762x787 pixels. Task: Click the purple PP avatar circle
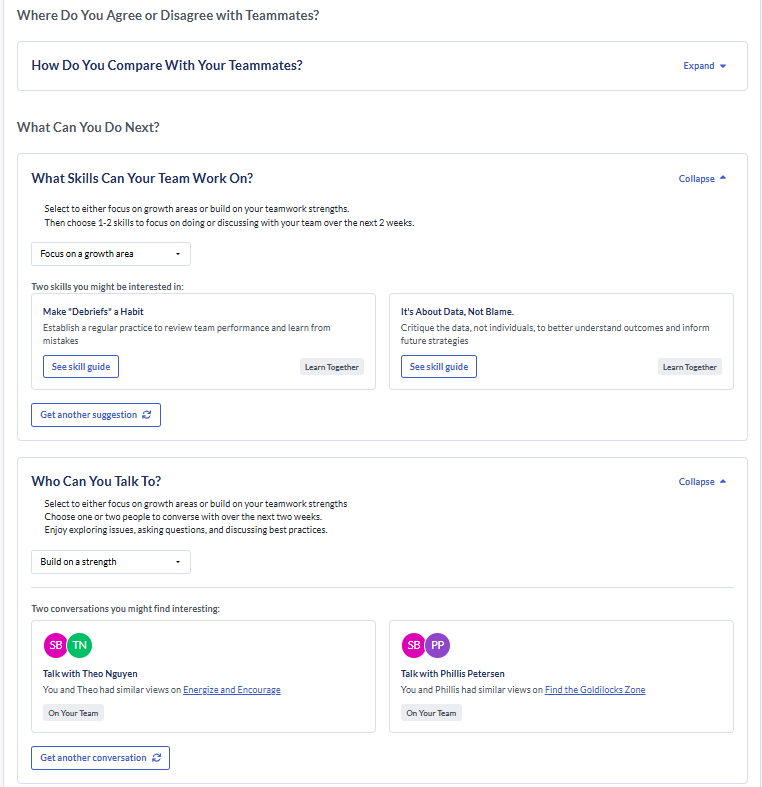[437, 645]
